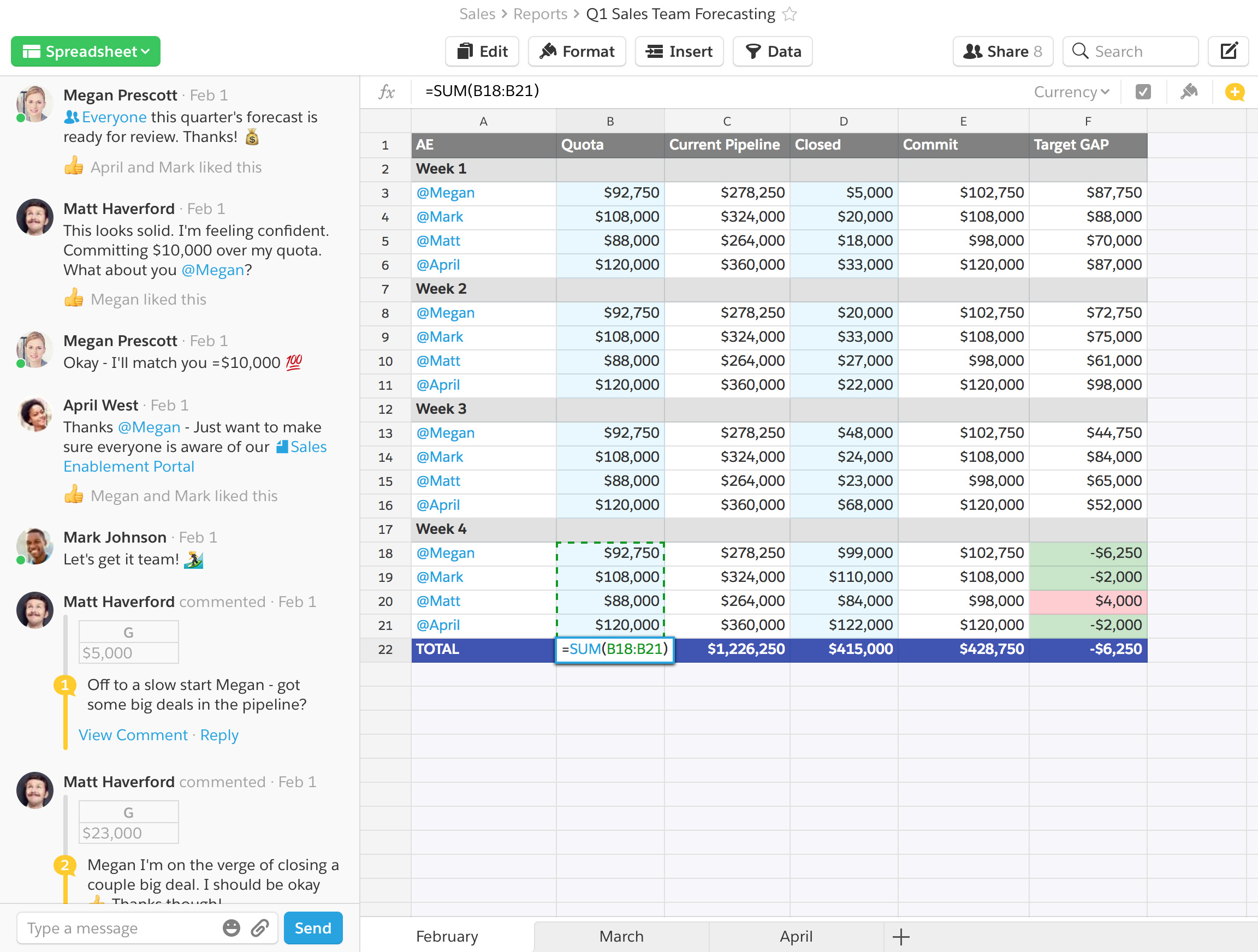Click the paint format icon in formula bar
The width and height of the screenshot is (1258, 952).
1189,92
